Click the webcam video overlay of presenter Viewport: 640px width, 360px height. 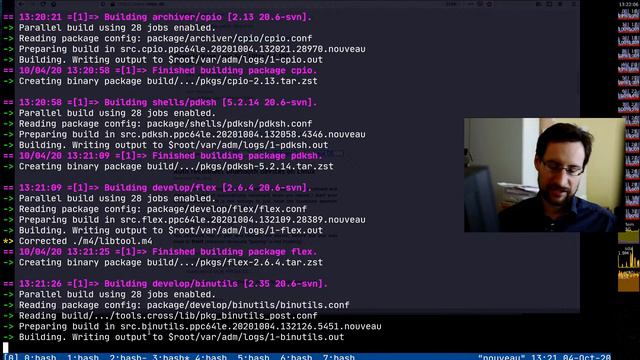[x=544, y=175]
